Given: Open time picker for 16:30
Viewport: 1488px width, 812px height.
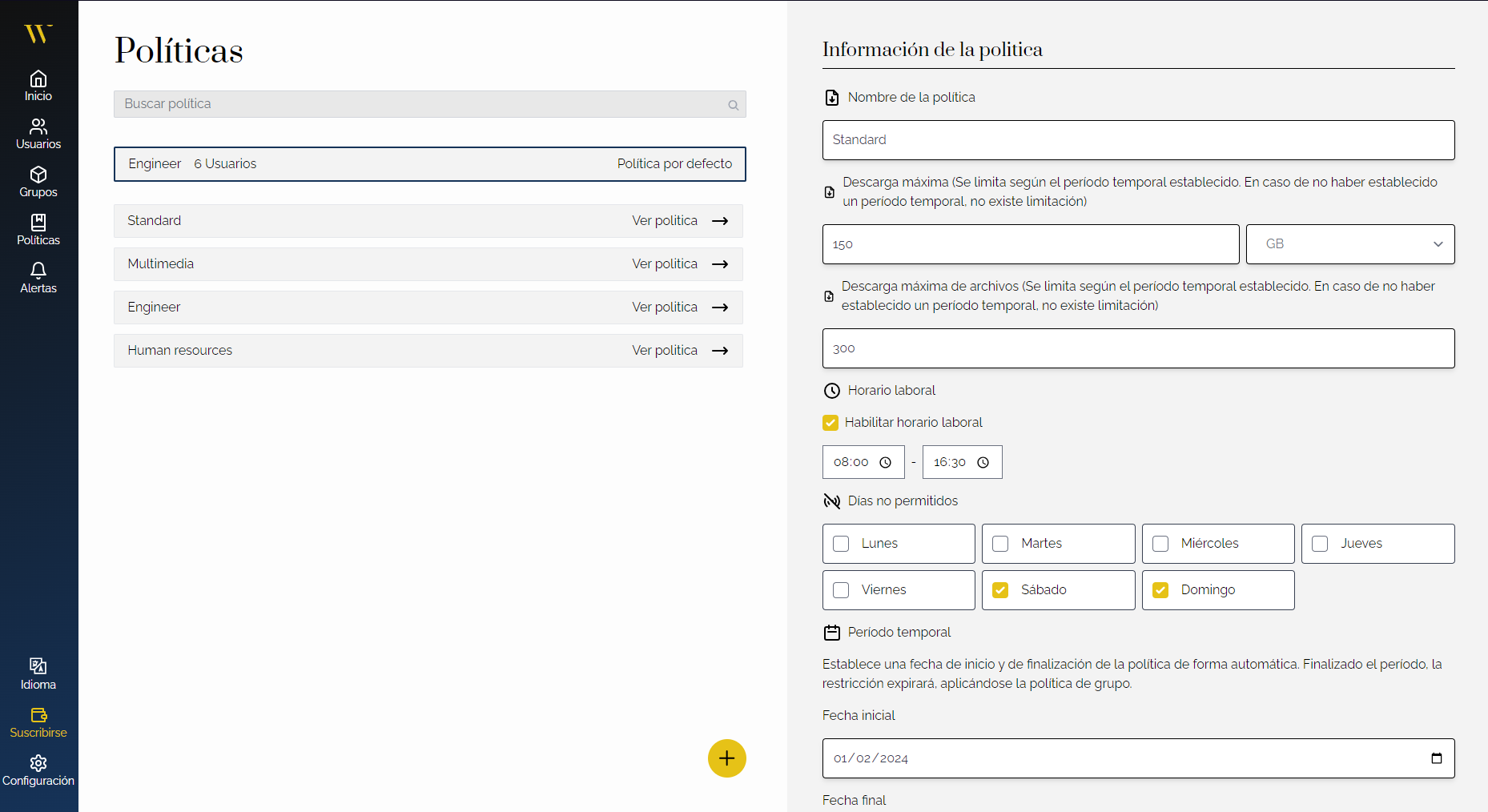Looking at the screenshot, I should [983, 463].
